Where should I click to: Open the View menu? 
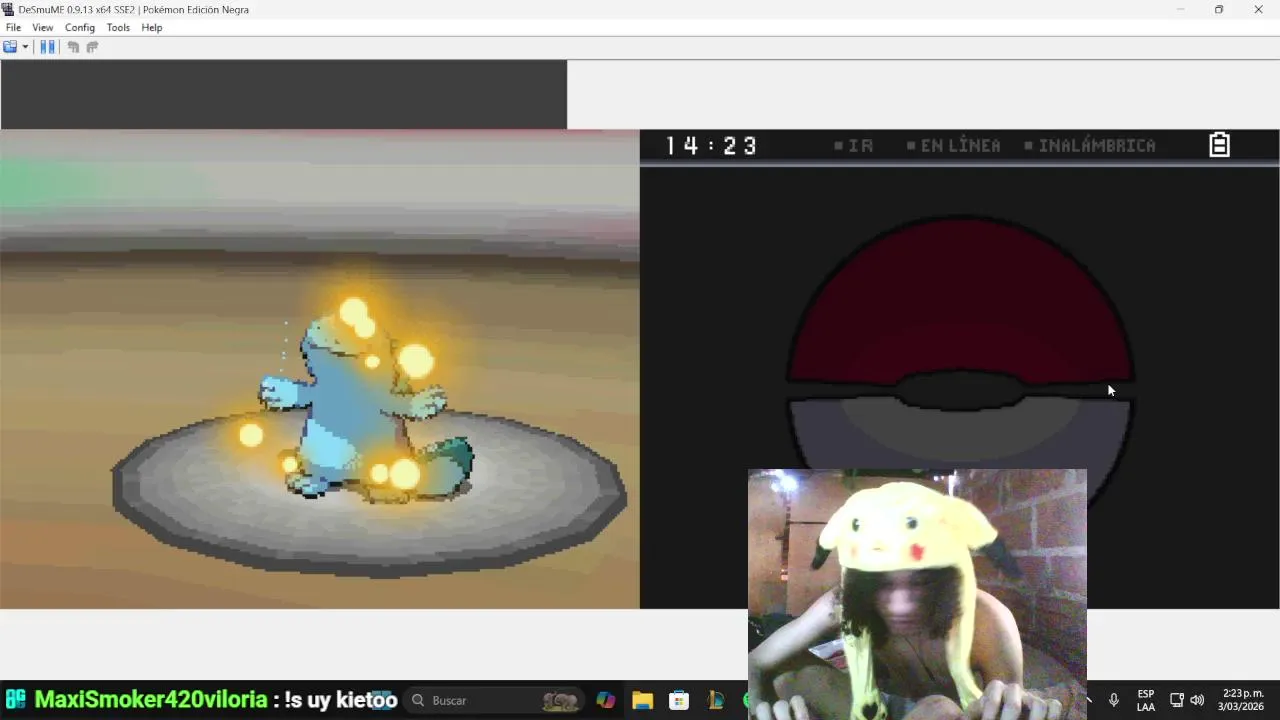click(x=43, y=28)
